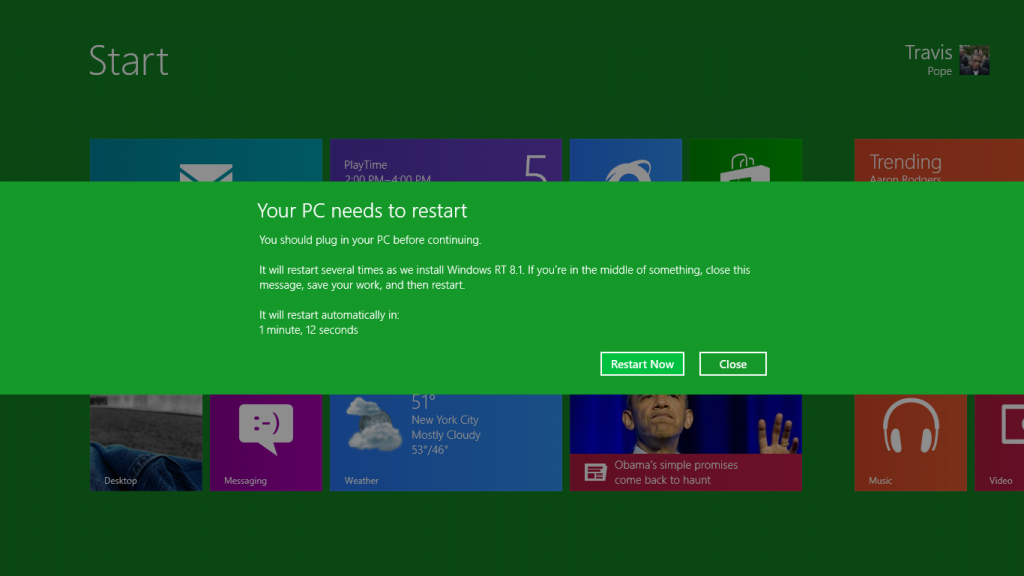Click the Travis Pope user account picture
The width and height of the screenshot is (1024, 576).
click(974, 60)
